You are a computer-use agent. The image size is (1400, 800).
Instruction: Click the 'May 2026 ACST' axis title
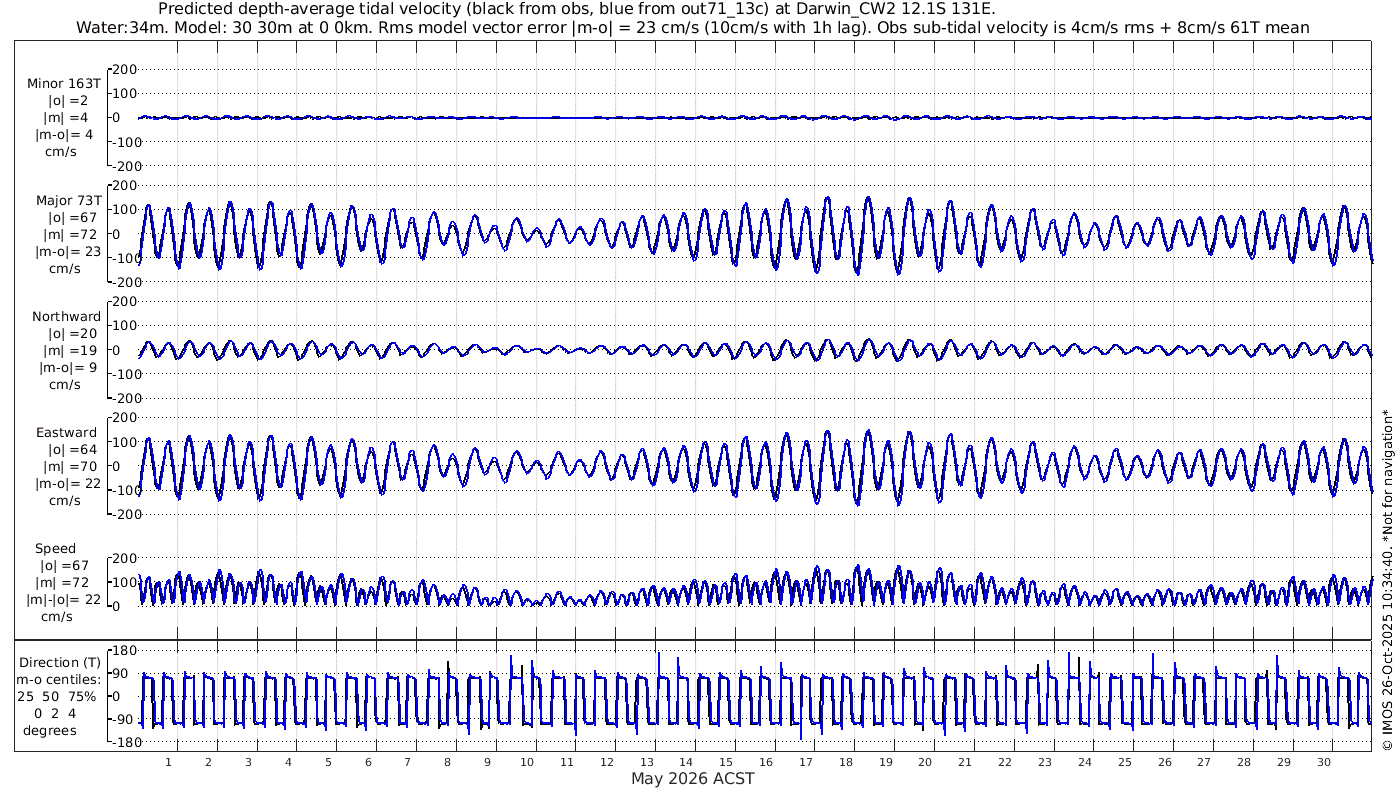pos(692,779)
